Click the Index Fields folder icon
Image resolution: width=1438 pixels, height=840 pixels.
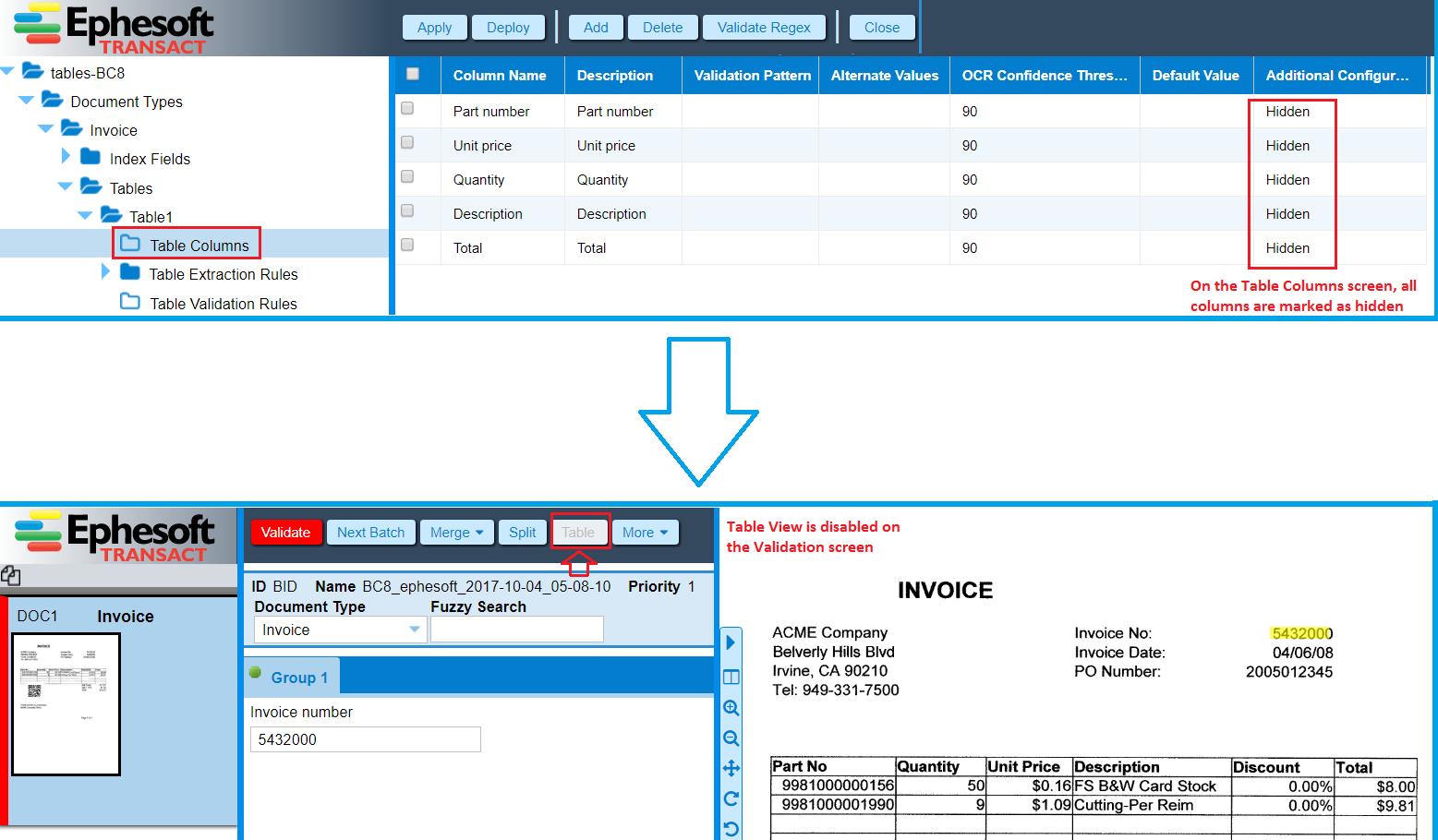[91, 157]
